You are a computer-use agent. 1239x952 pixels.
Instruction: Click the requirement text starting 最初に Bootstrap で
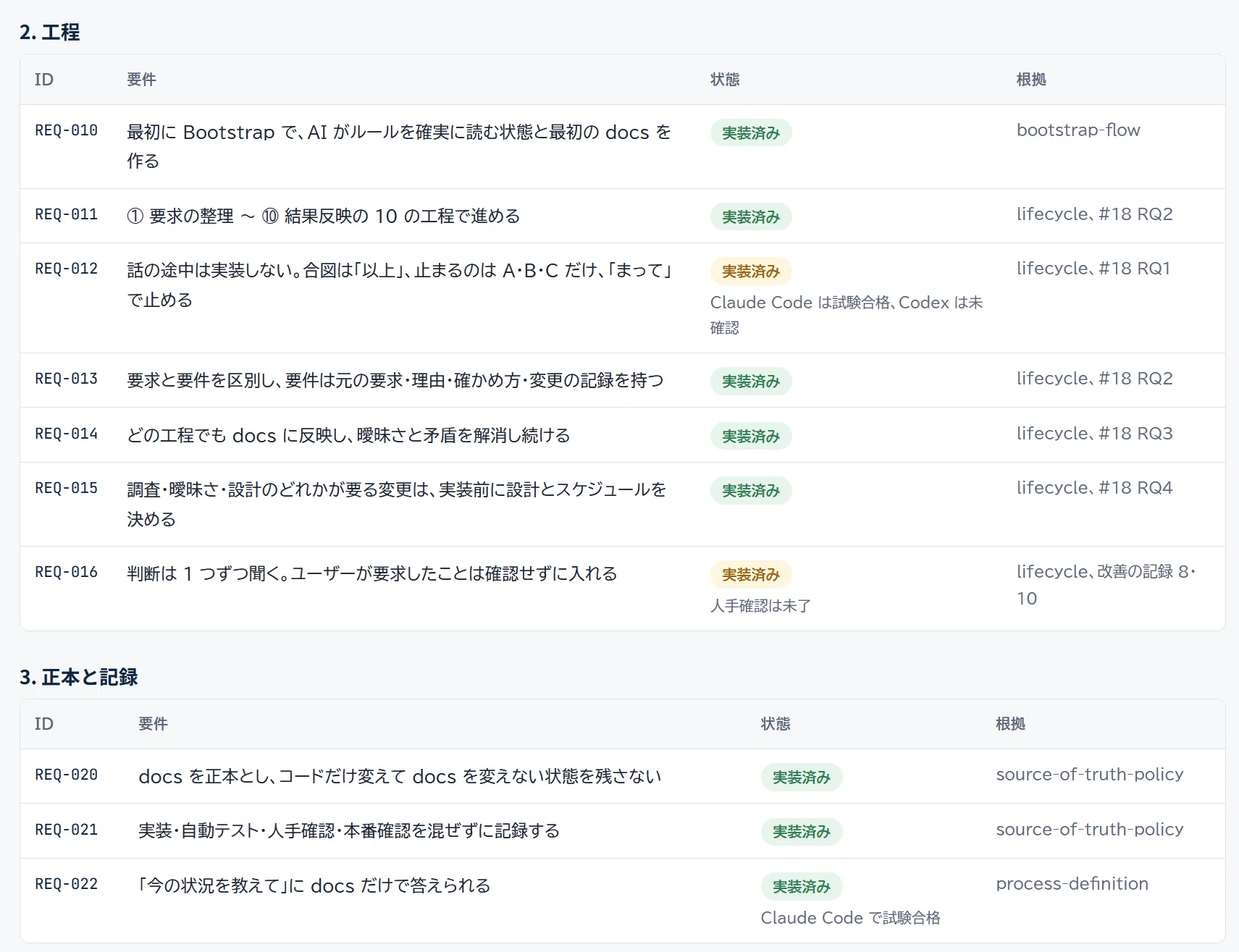point(399,147)
